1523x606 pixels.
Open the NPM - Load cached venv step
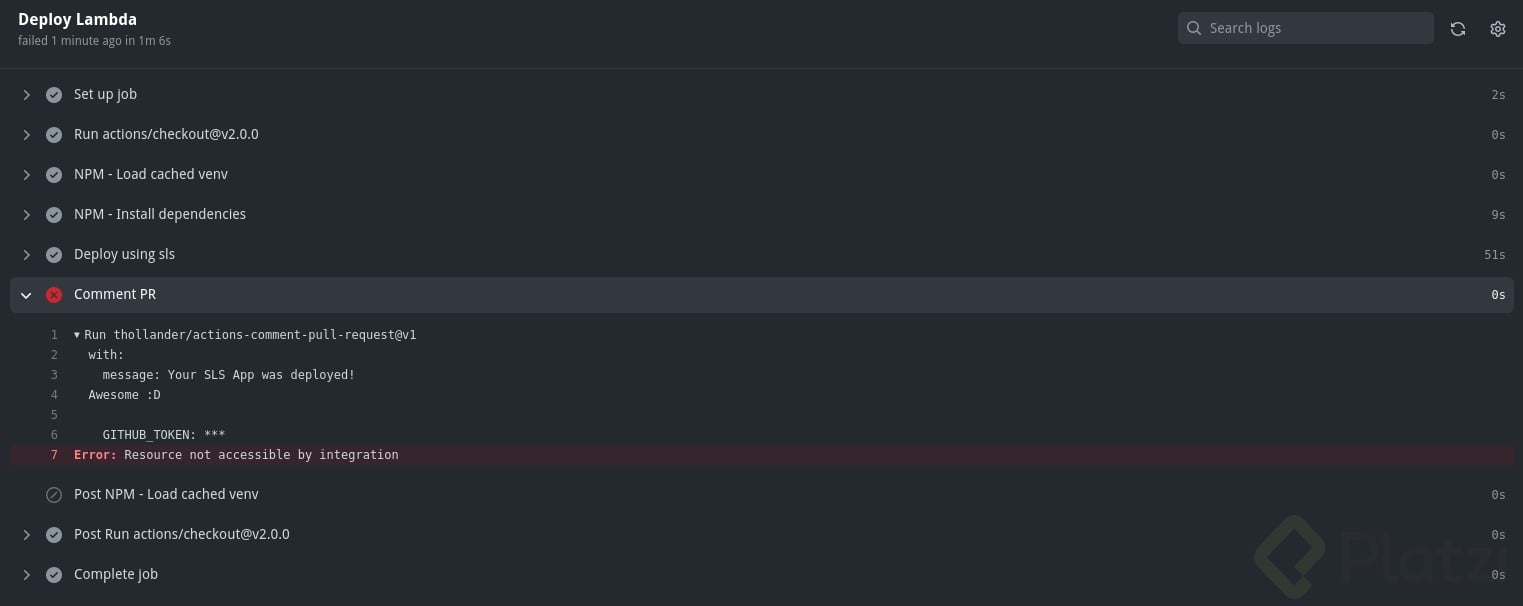[150, 174]
